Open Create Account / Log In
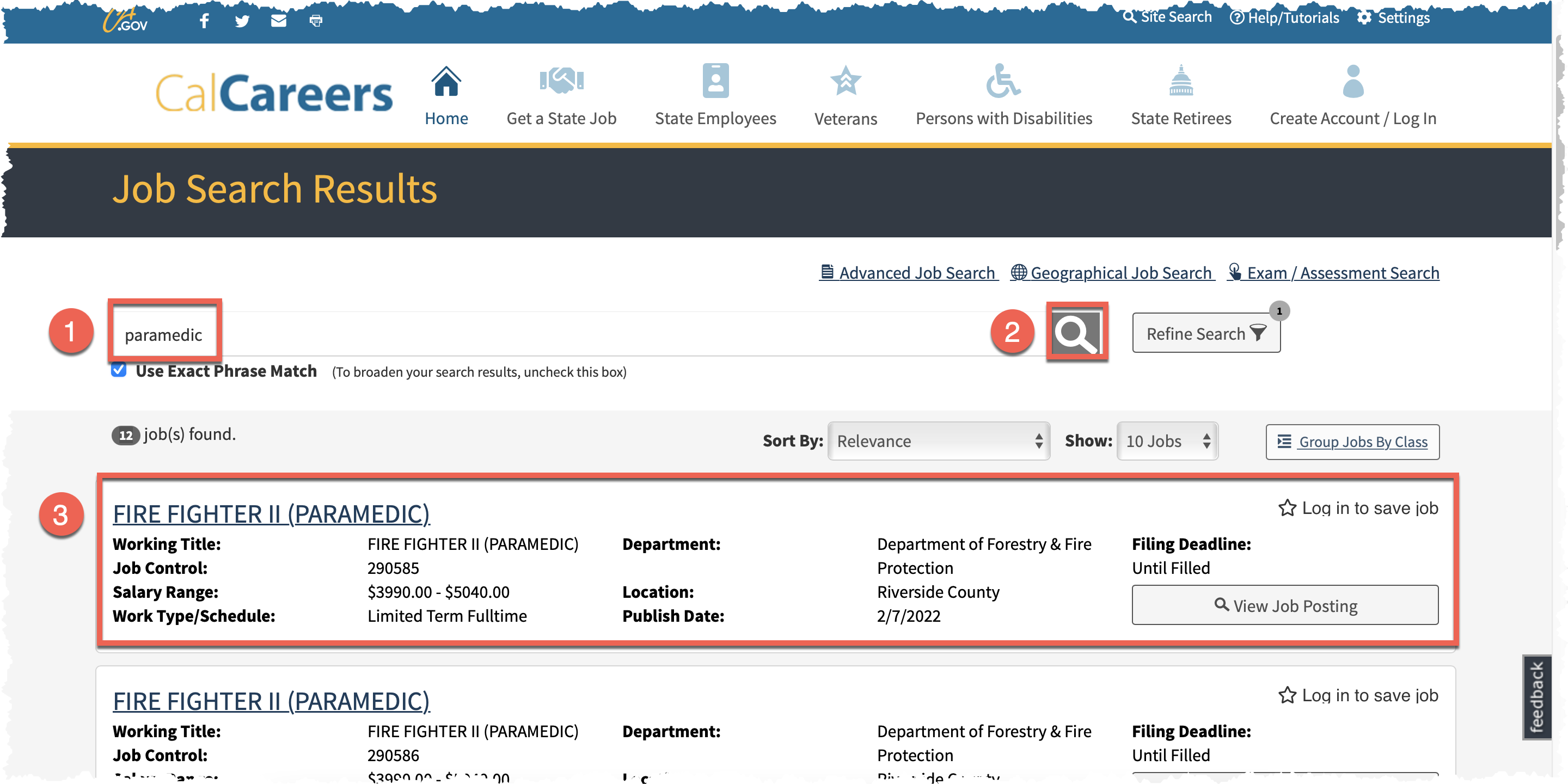 (1352, 118)
